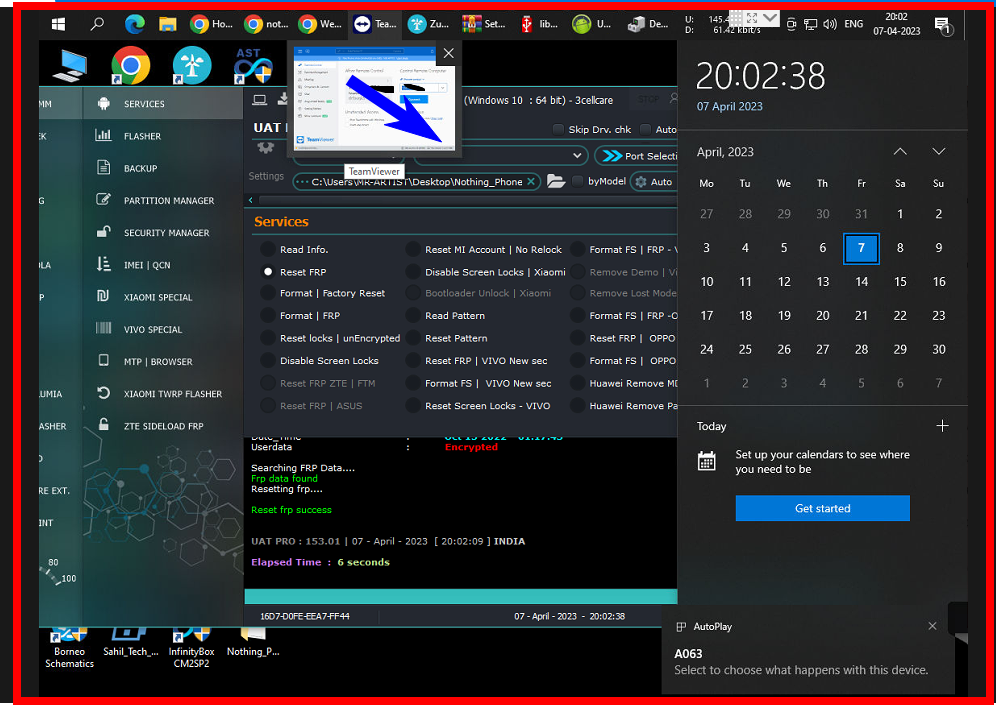996x705 pixels.
Task: Open File Explorer from the taskbar
Action: tap(168, 24)
